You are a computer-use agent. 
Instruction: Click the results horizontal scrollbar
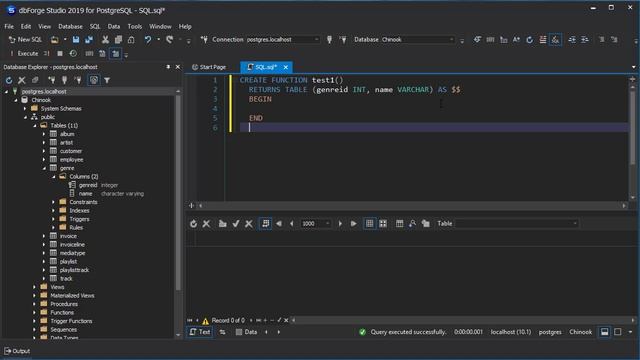(463, 320)
